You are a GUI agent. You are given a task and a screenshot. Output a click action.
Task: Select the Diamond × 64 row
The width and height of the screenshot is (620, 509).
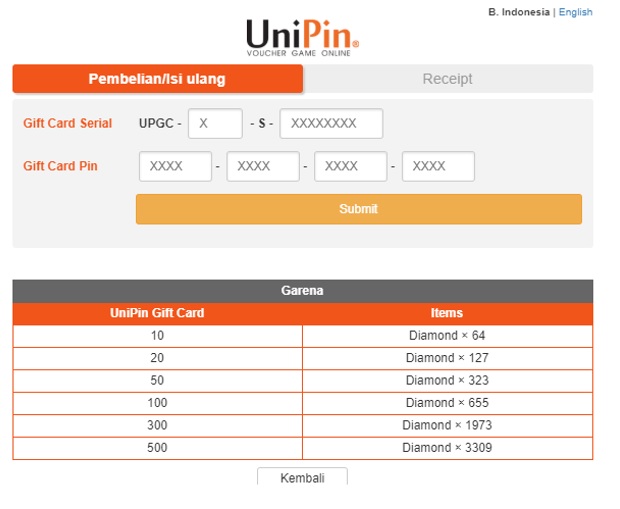446,336
